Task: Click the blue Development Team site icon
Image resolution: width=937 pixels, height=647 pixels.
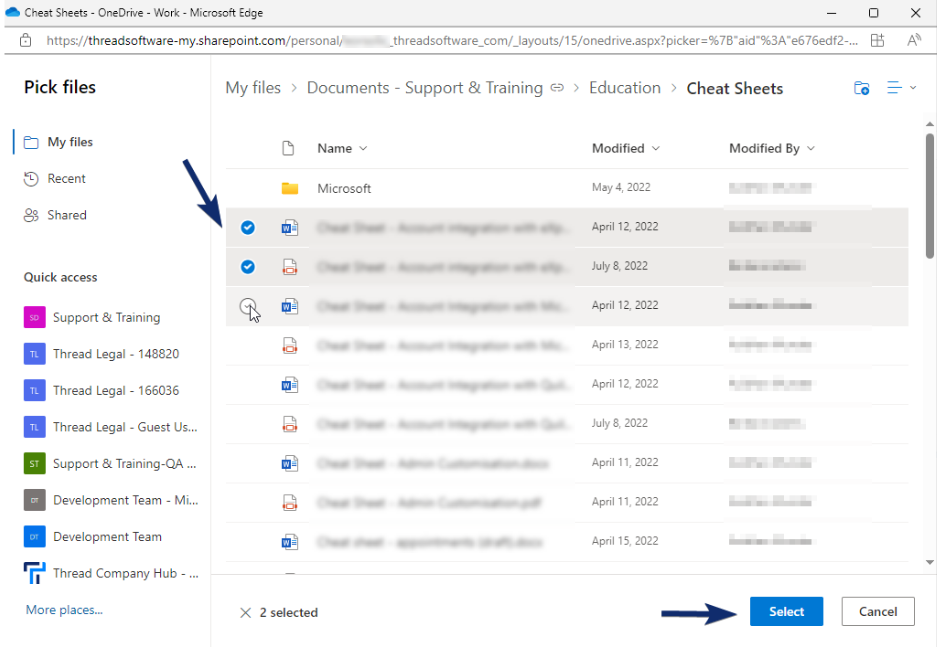Action: pos(34,536)
